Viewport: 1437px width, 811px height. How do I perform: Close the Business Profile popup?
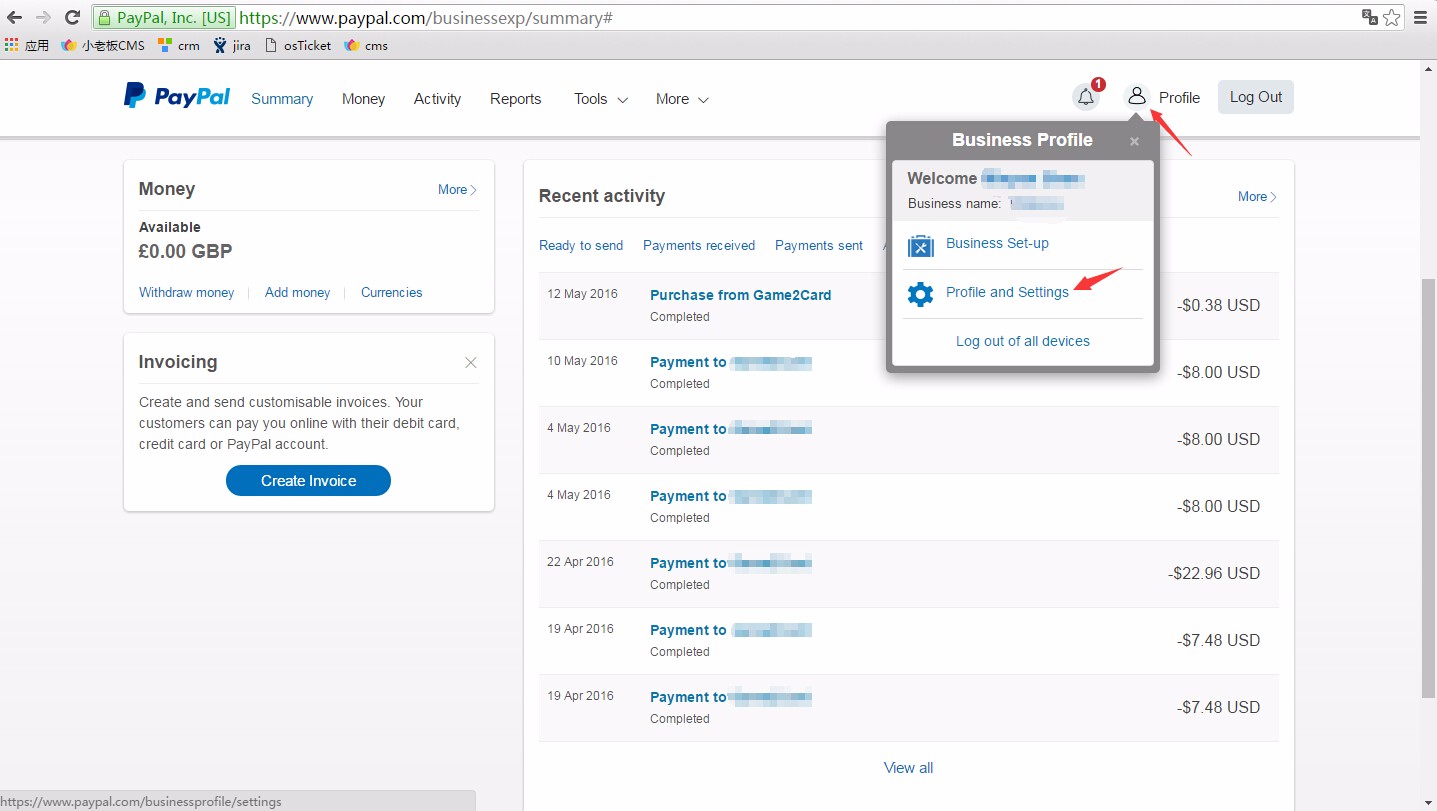(1134, 142)
